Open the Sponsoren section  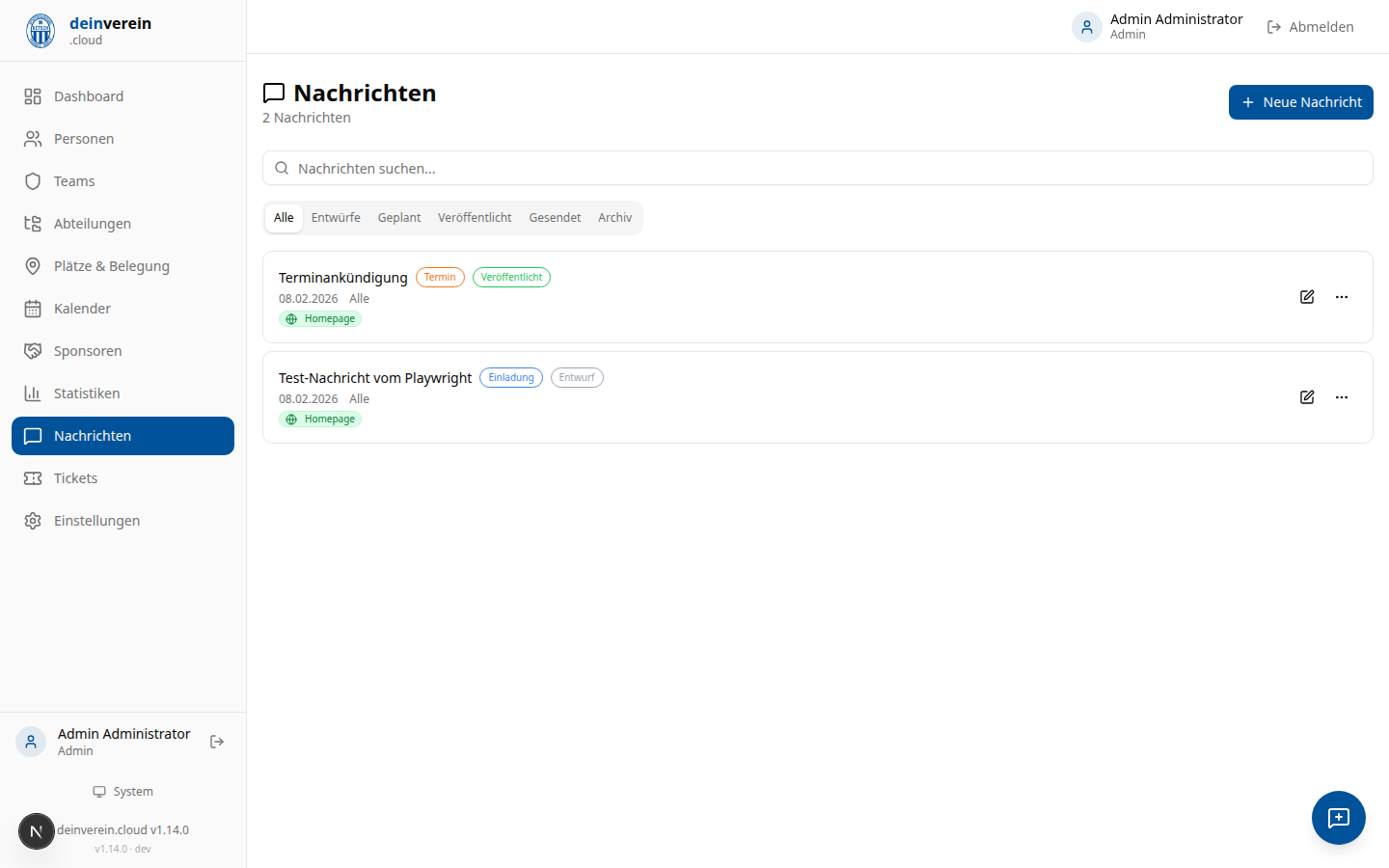(x=88, y=351)
